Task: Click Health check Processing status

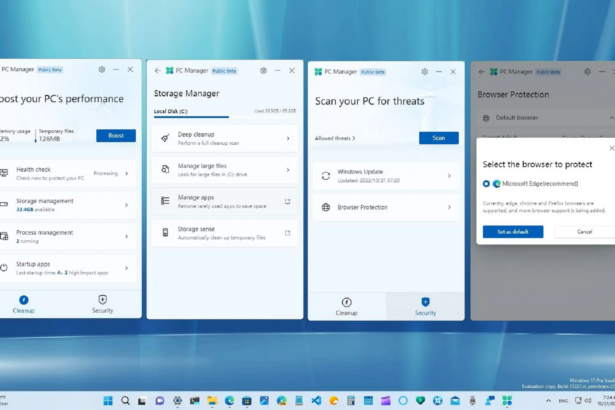Action: point(106,173)
